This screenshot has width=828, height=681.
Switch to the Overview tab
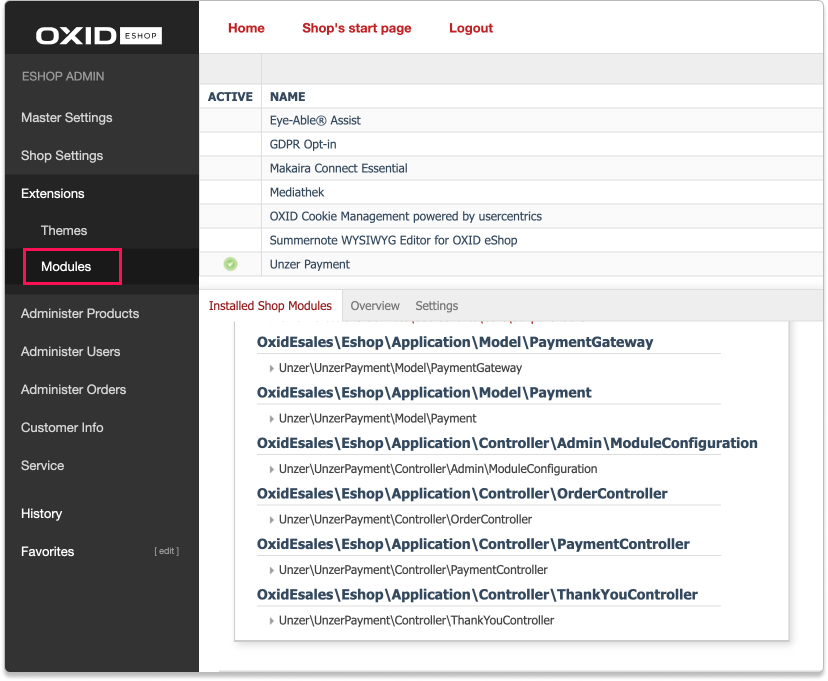375,305
